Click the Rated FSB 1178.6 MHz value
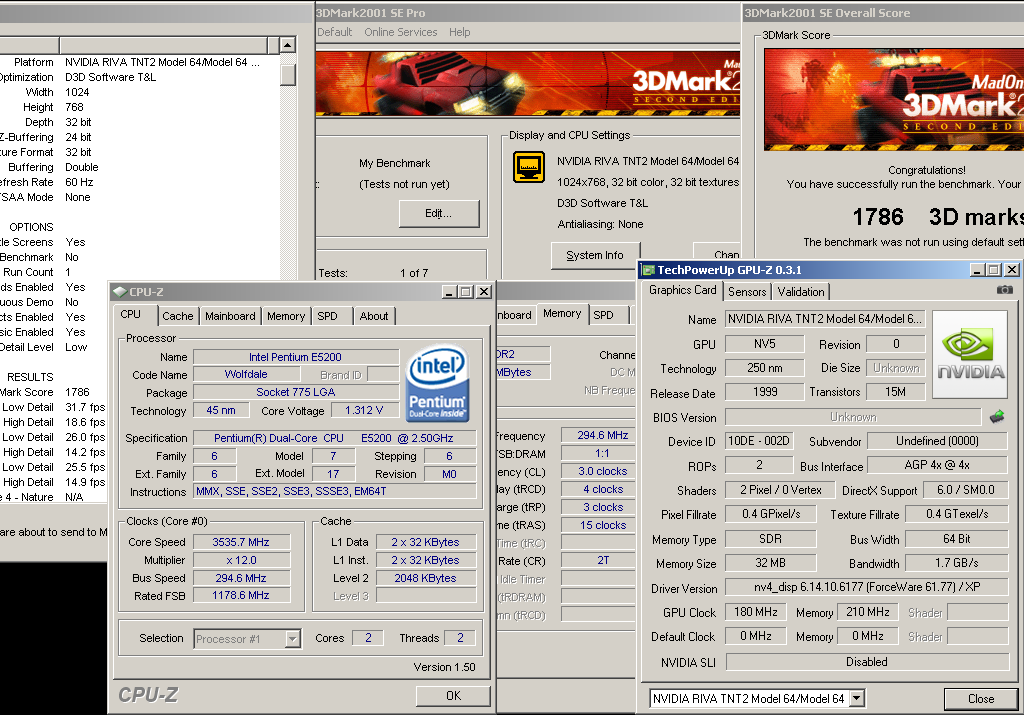1024x715 pixels. (241, 596)
